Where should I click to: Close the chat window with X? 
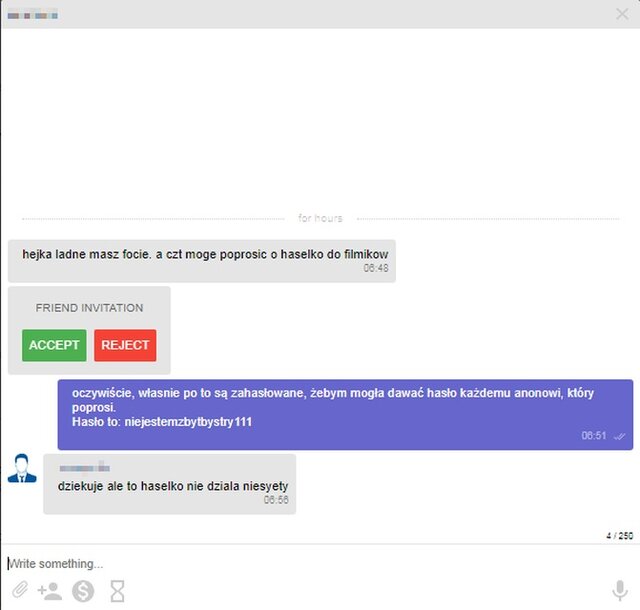coord(622,14)
